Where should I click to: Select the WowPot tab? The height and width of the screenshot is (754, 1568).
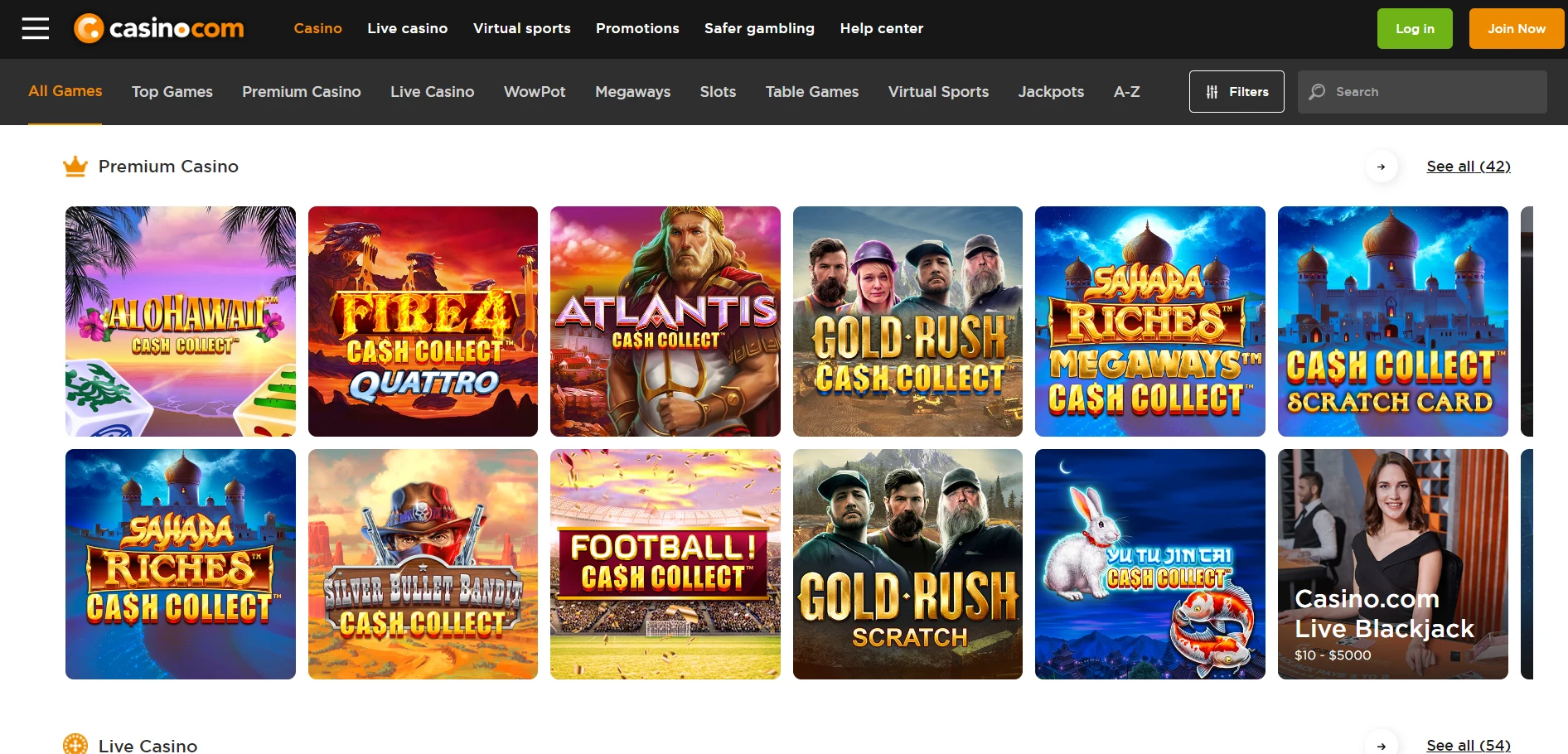pyautogui.click(x=535, y=92)
